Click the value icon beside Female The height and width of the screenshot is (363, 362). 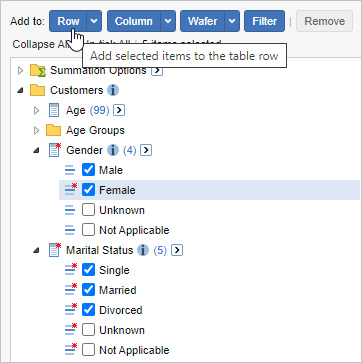71,189
